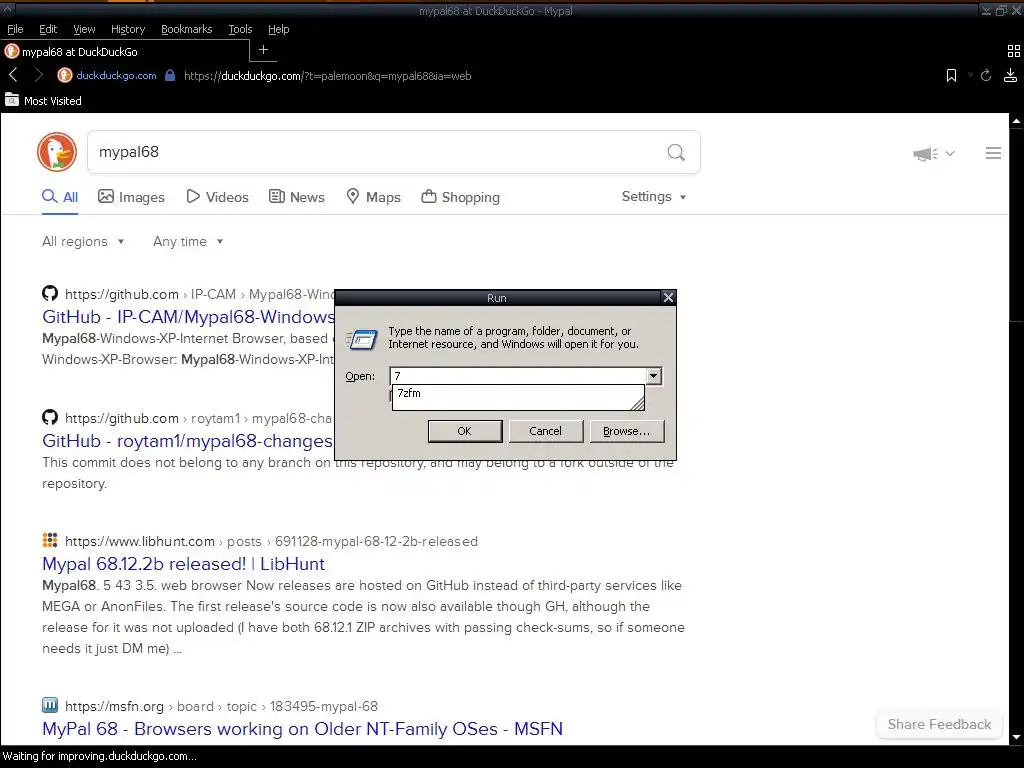Select the 7zfm autocomplete suggestion
The width and height of the screenshot is (1024, 768).
coord(518,393)
